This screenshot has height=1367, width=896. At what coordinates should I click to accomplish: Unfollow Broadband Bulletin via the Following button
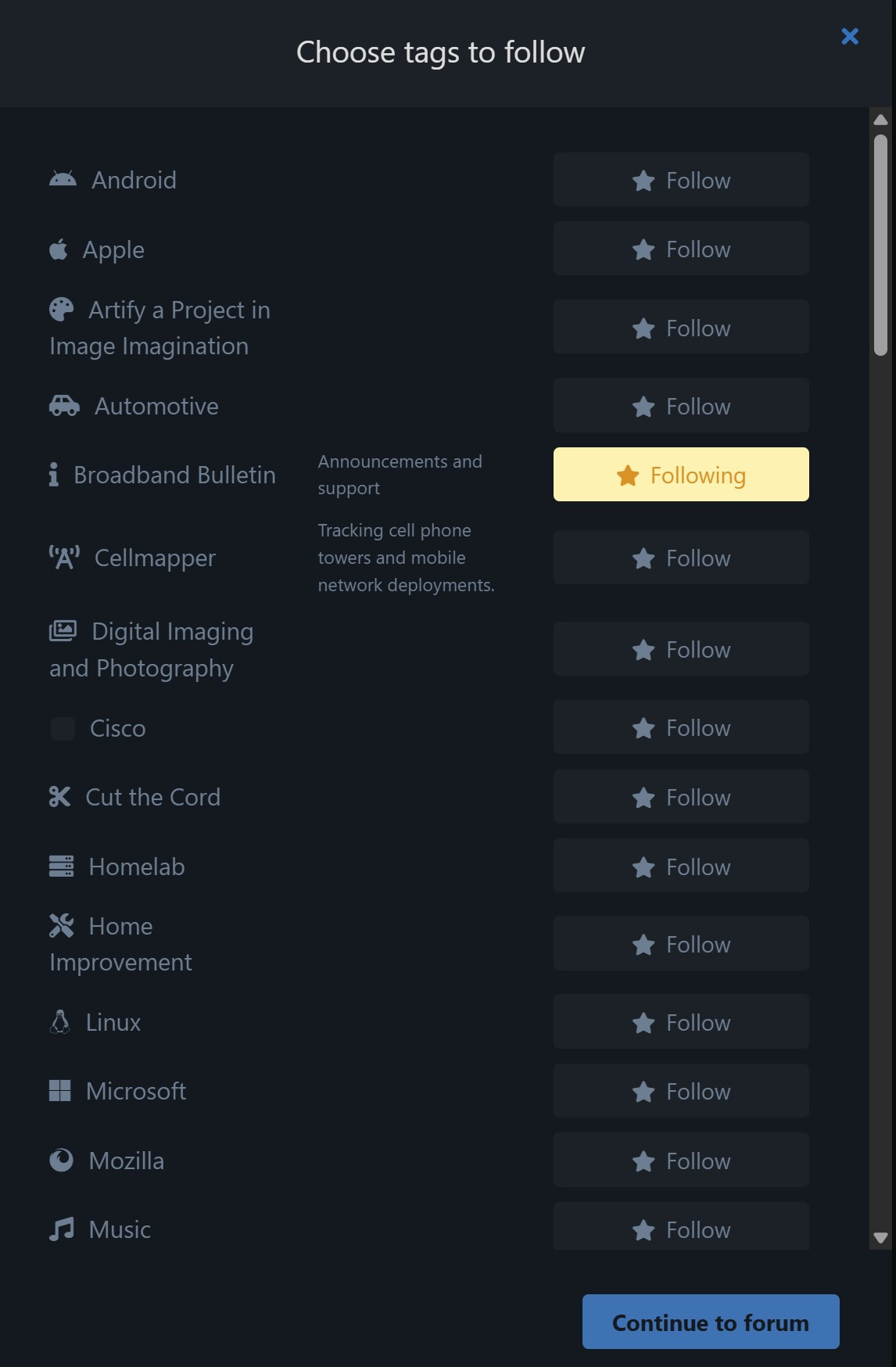(681, 475)
